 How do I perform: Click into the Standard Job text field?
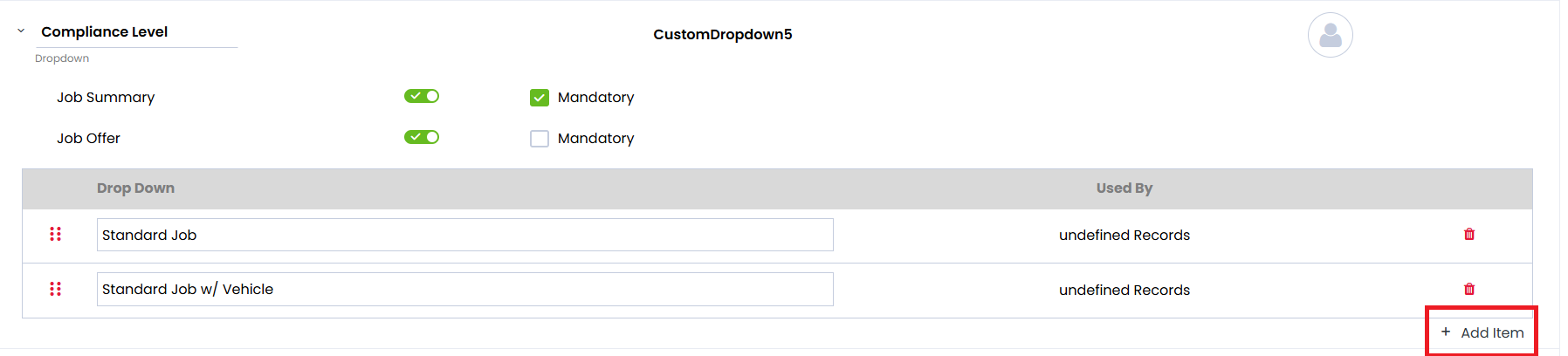click(x=465, y=235)
